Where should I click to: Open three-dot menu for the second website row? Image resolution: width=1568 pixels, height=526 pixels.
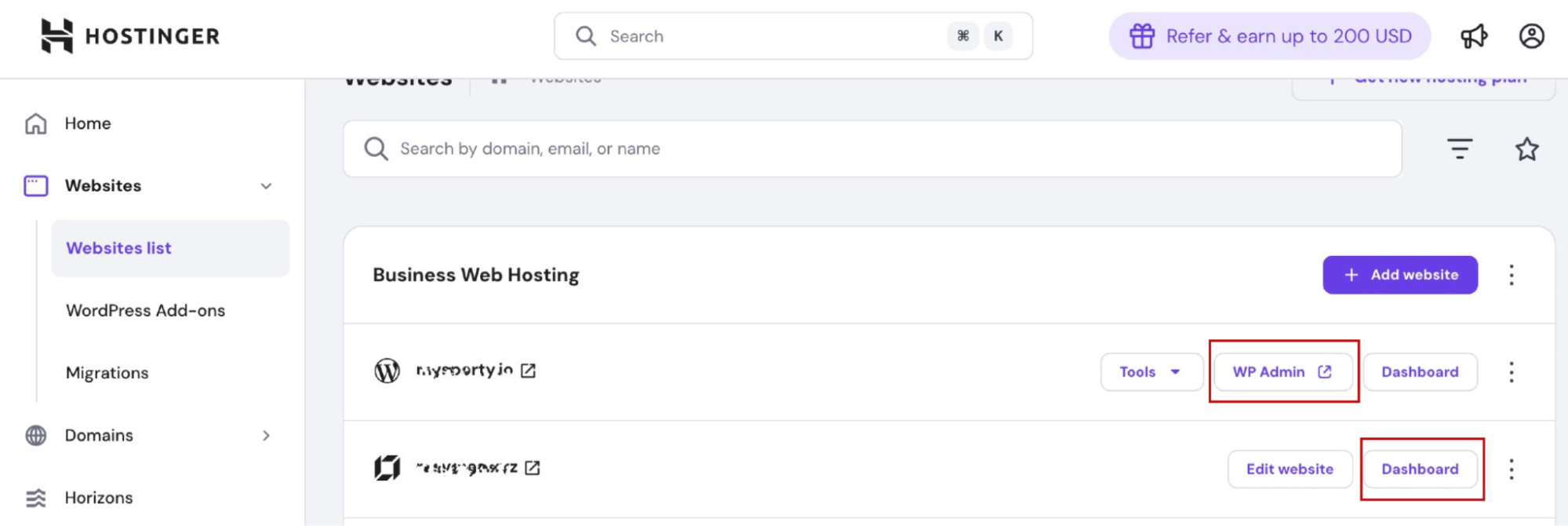1512,469
